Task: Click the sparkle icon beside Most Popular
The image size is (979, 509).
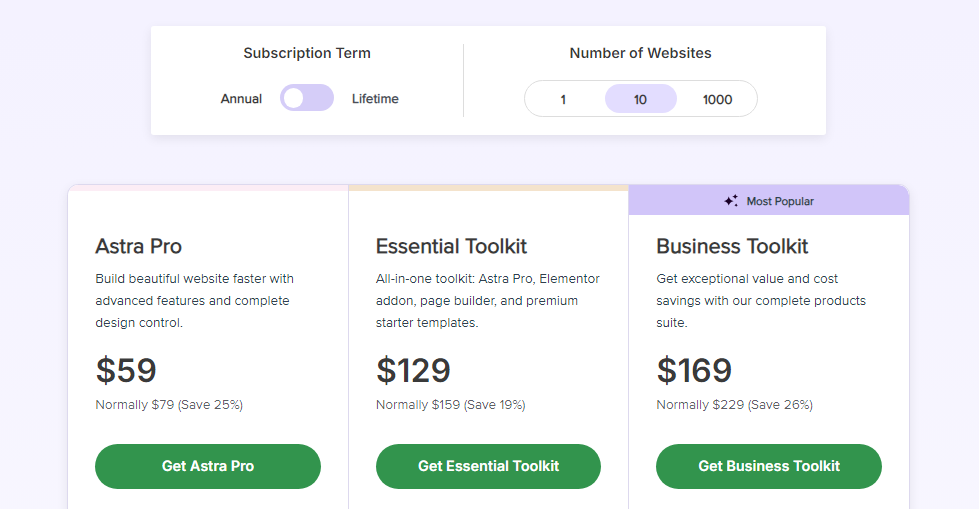Action: click(731, 201)
